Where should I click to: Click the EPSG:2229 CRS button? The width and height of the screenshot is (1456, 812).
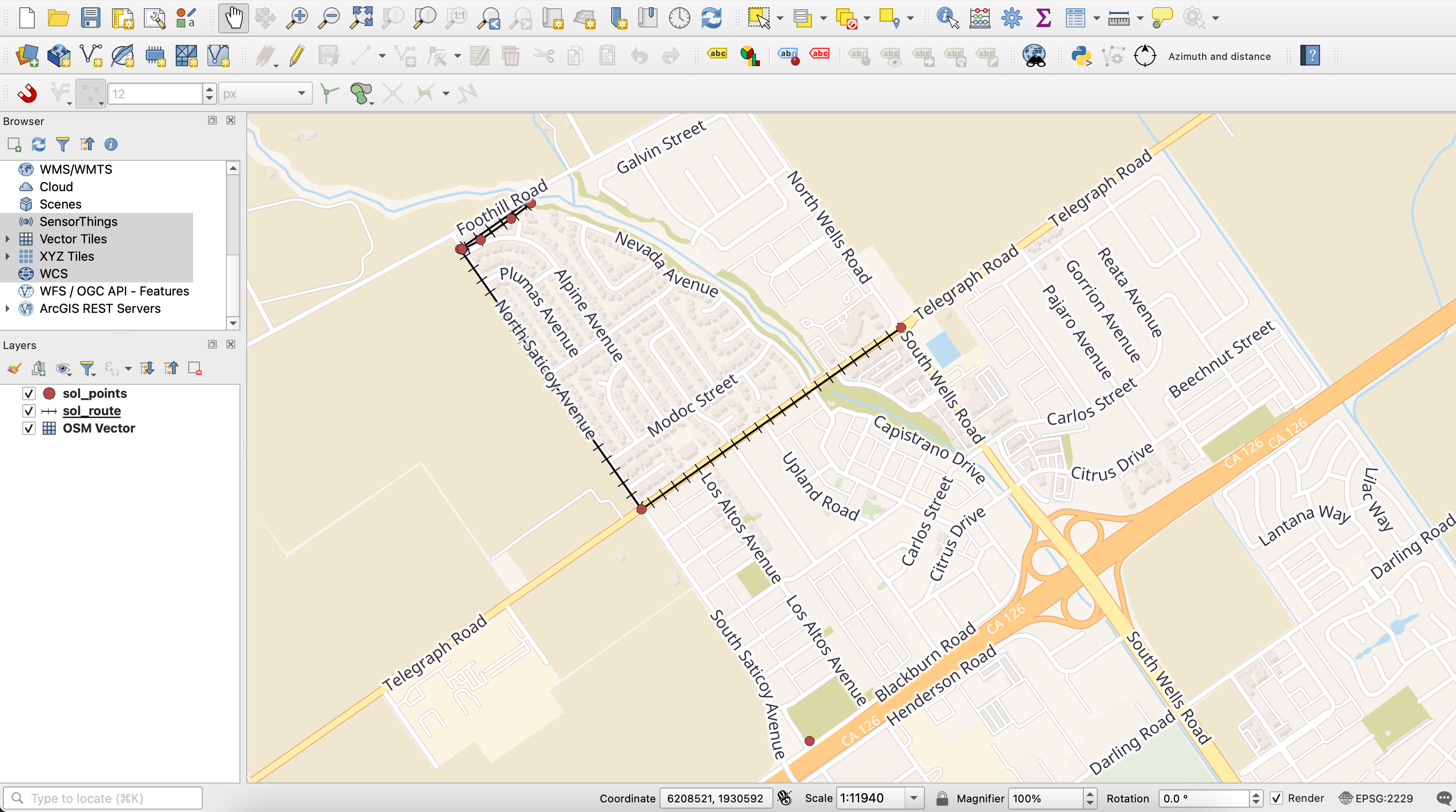tap(1376, 798)
